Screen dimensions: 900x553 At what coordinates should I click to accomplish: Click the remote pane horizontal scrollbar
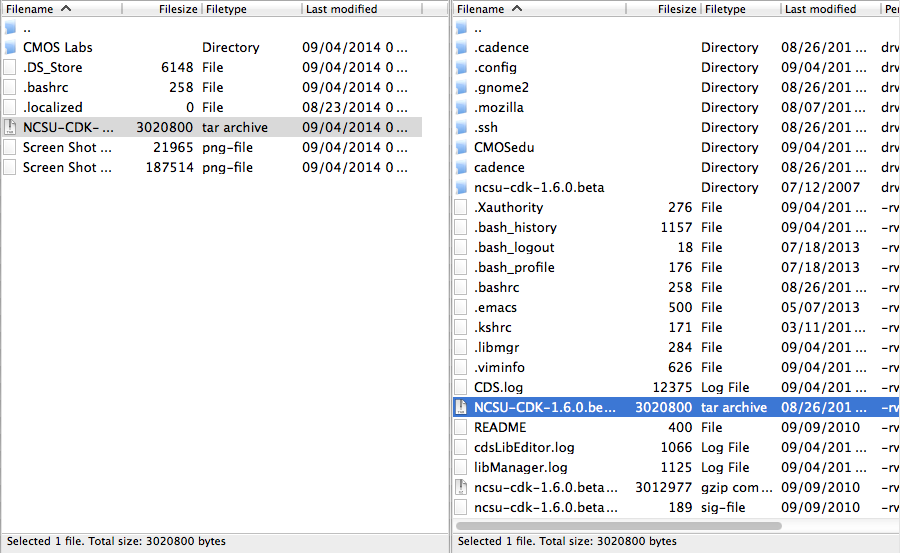[x=619, y=525]
